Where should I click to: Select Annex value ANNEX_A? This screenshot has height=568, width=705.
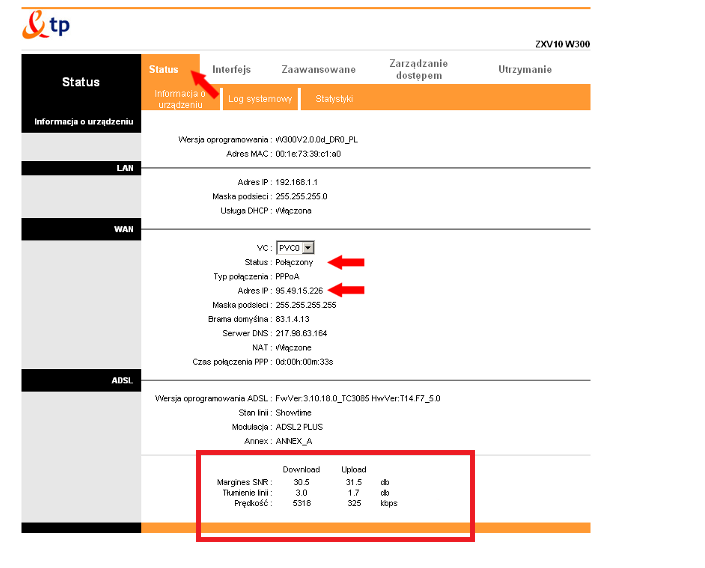tap(294, 441)
